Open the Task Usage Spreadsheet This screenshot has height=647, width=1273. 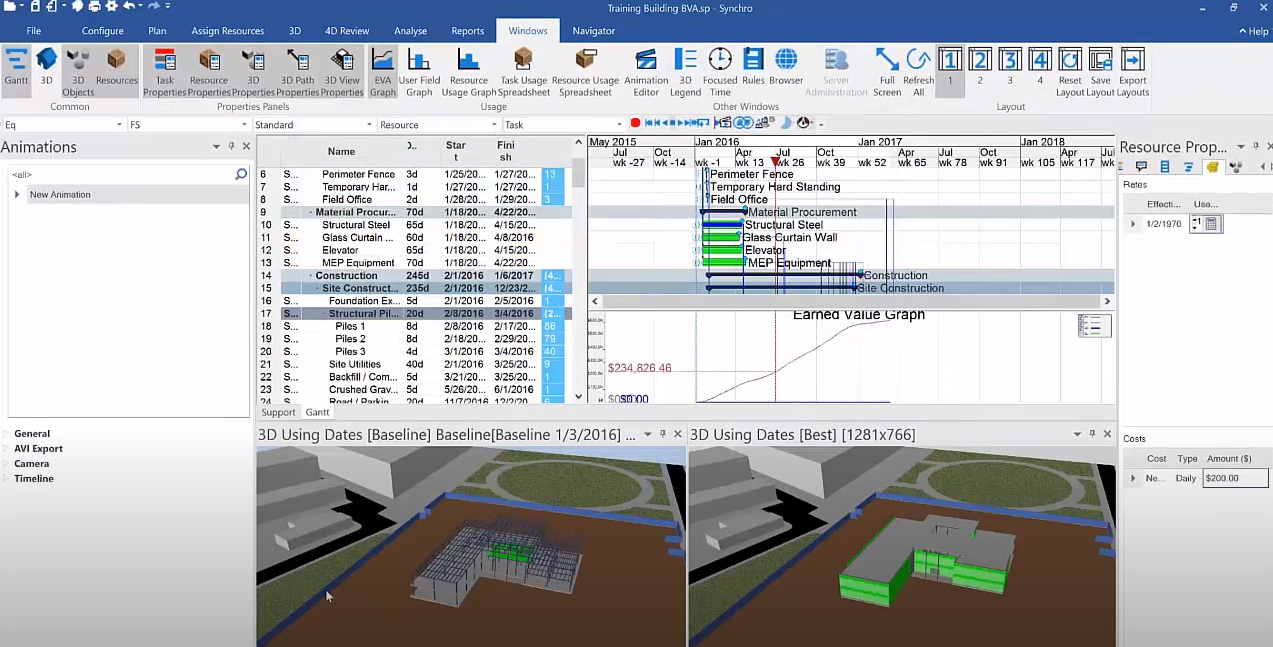coord(524,72)
